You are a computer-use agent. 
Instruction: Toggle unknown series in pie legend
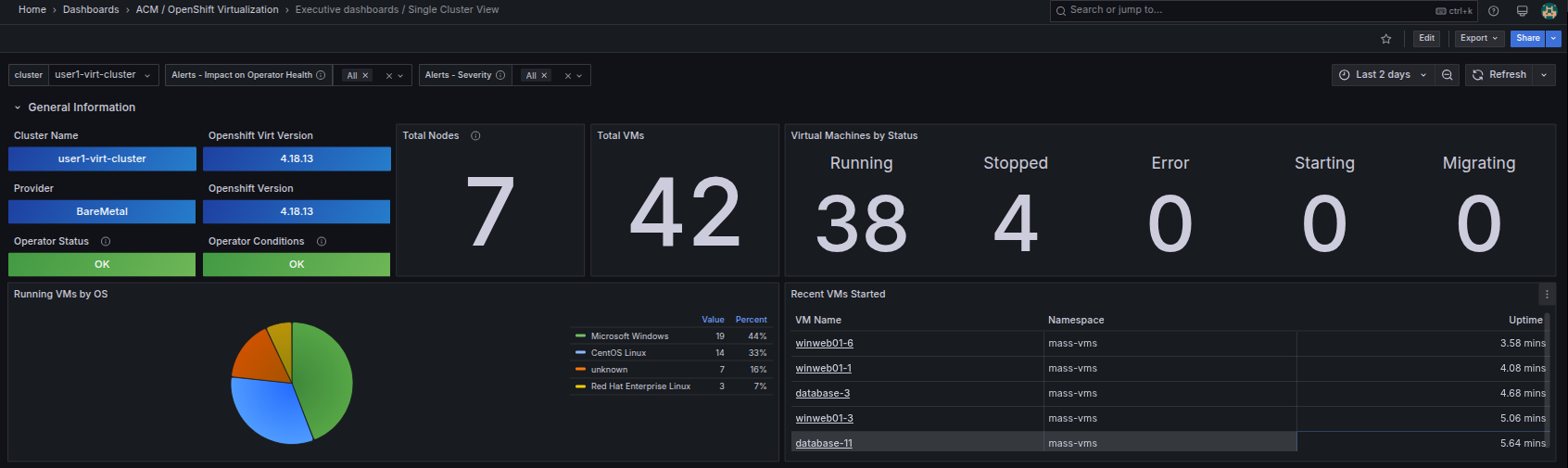tap(609, 370)
